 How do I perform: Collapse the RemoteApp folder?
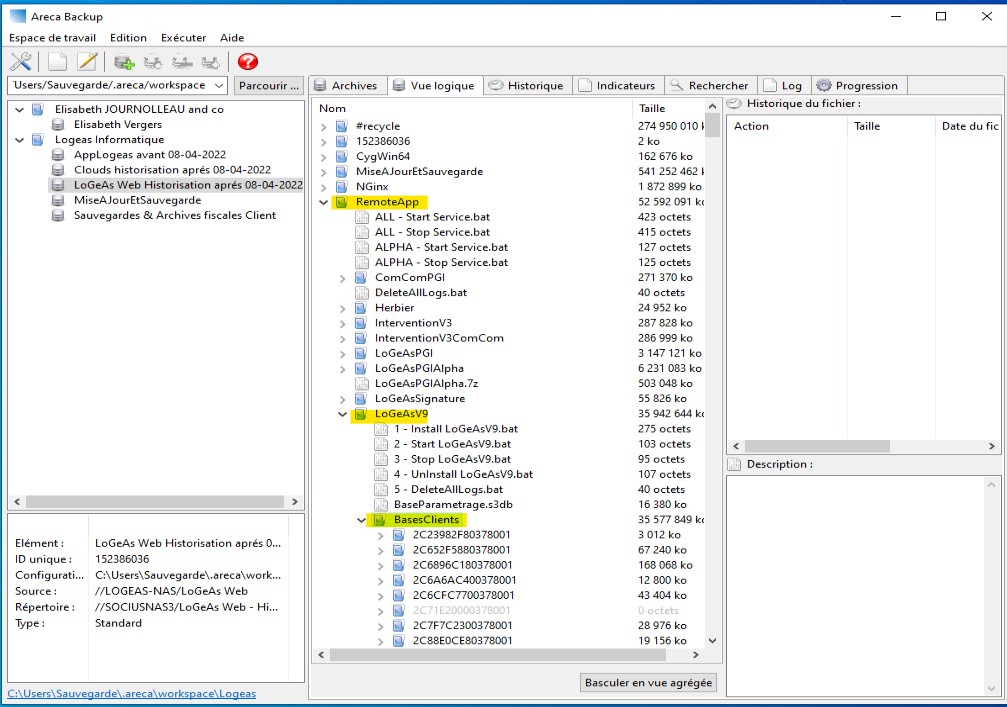click(x=323, y=202)
